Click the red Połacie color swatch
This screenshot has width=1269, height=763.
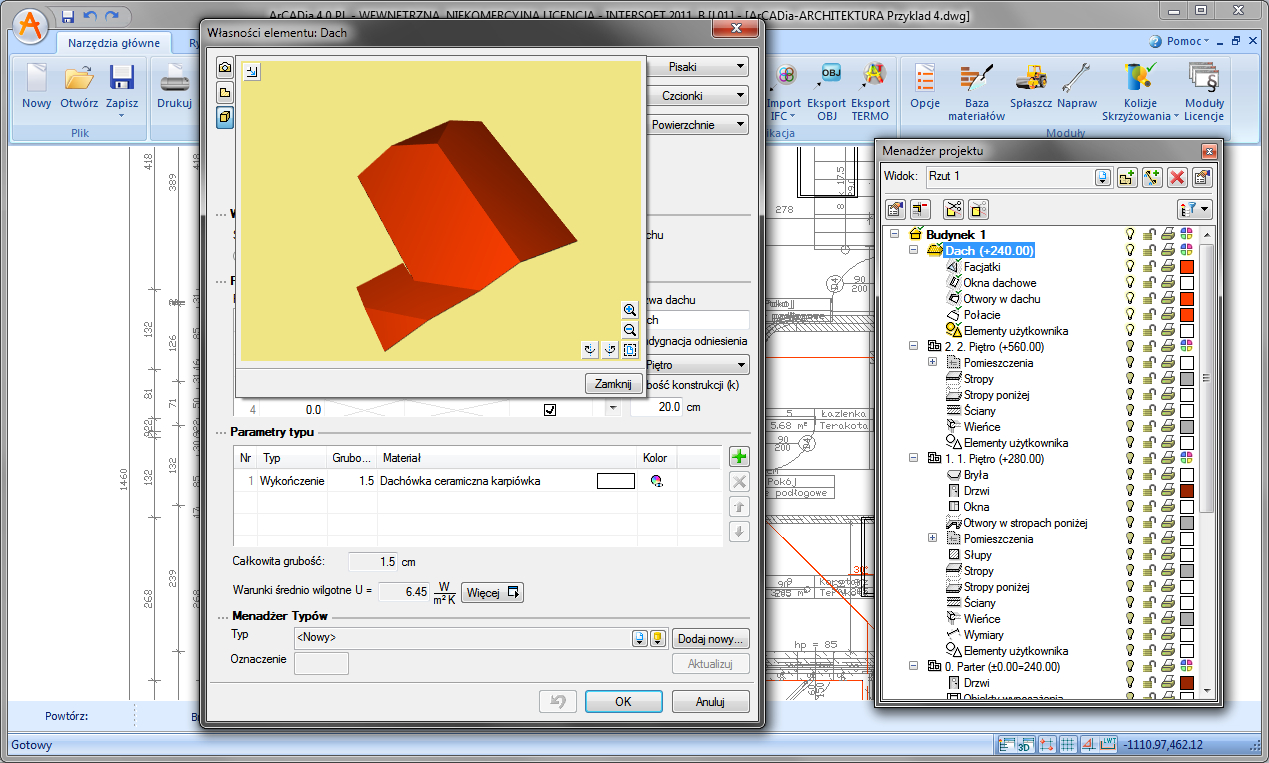click(x=1187, y=315)
